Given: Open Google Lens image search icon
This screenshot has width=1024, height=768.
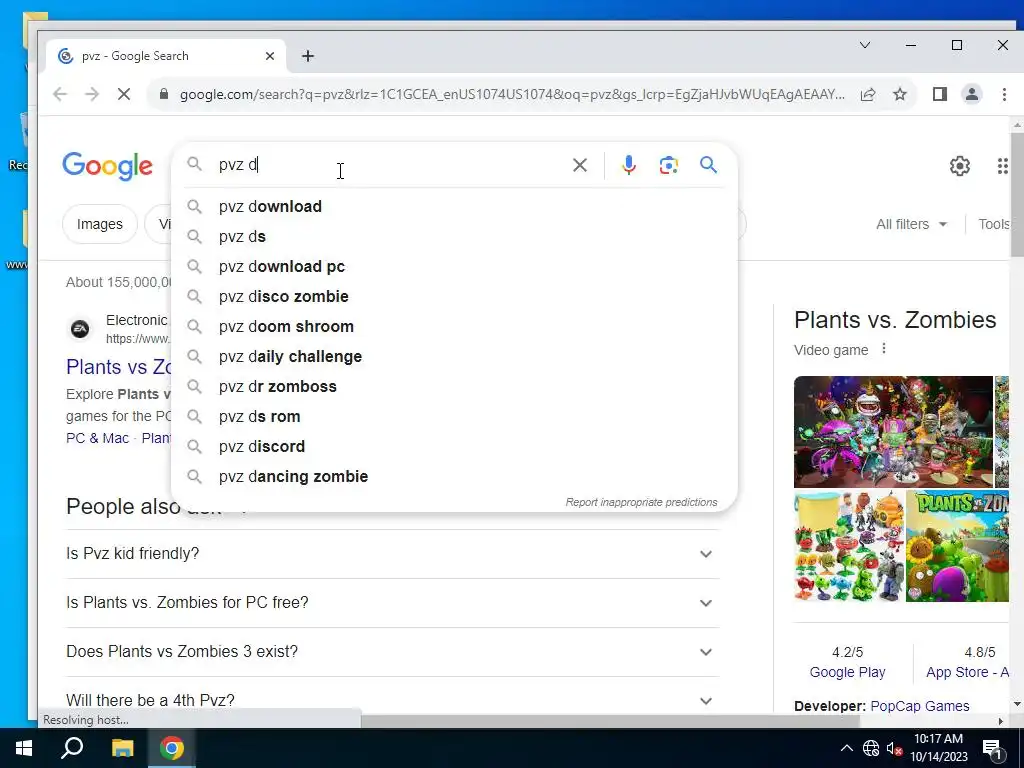Looking at the screenshot, I should click(x=669, y=165).
